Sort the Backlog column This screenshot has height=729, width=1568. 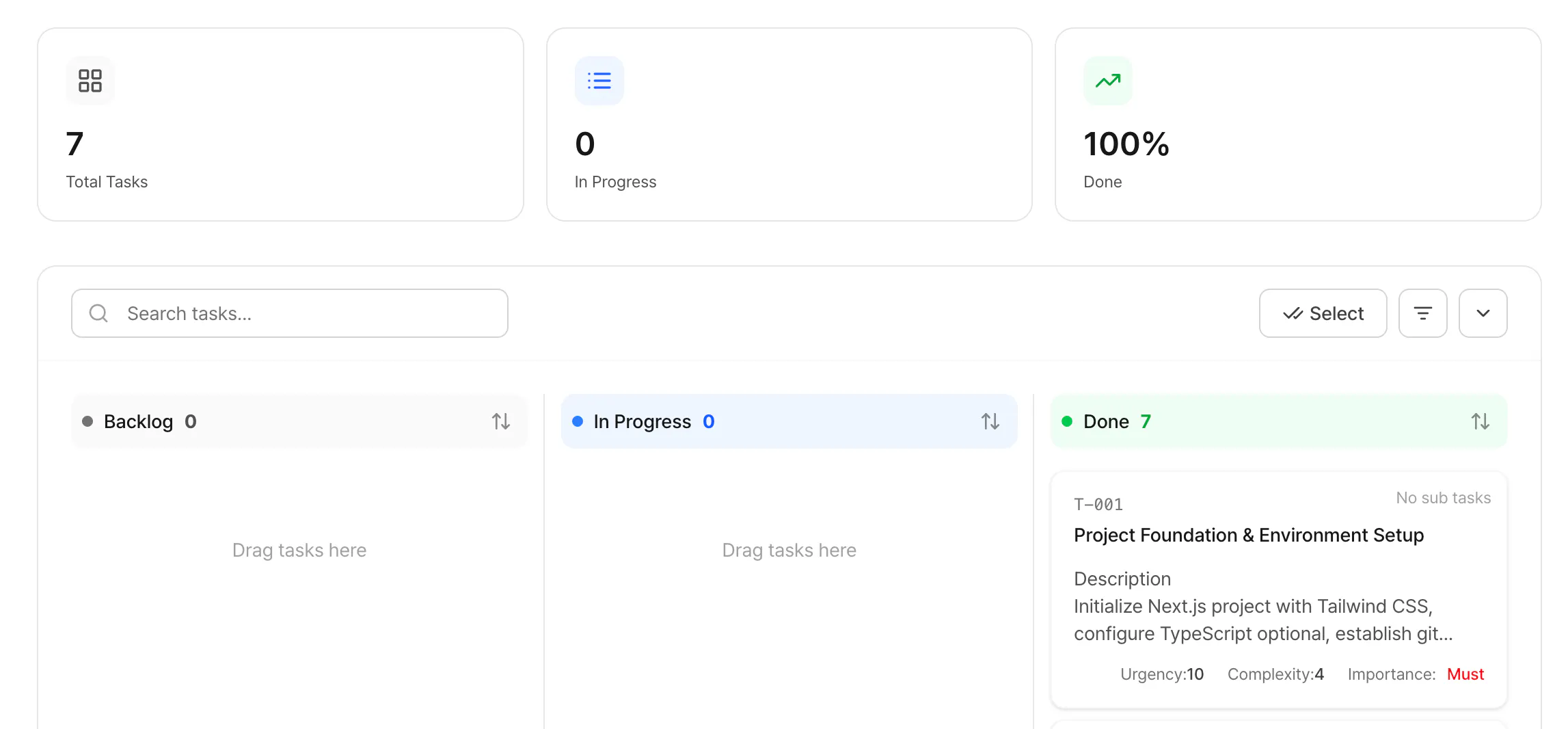pos(501,421)
